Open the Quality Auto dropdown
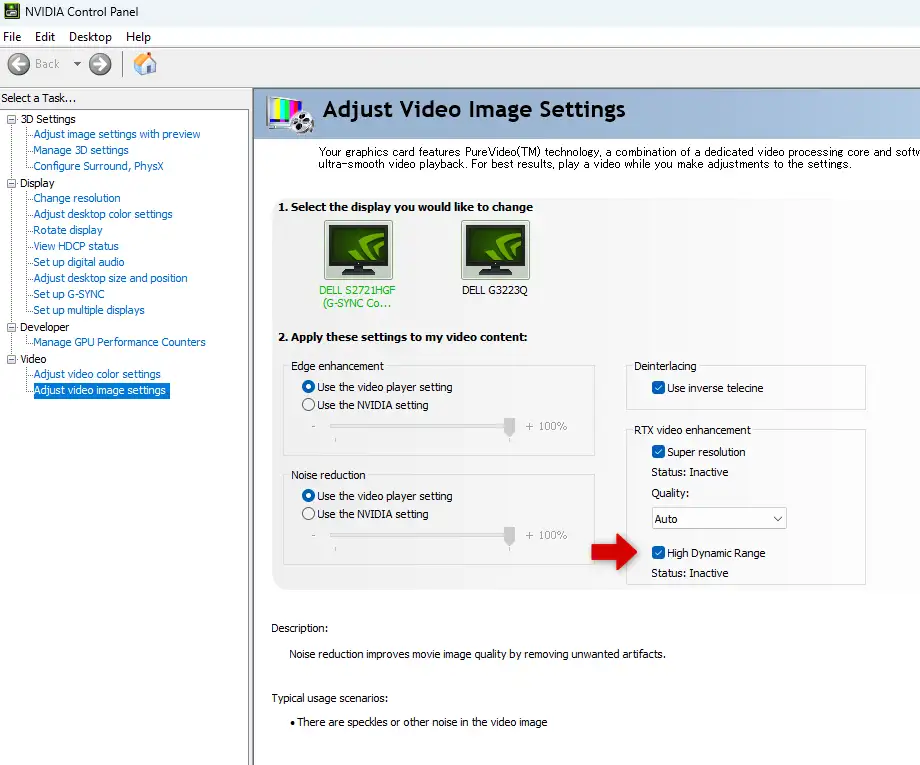 click(718, 519)
